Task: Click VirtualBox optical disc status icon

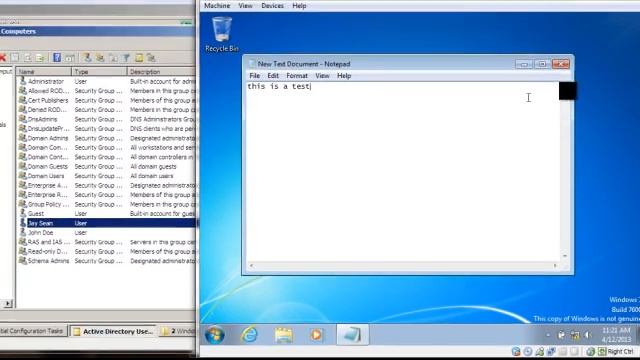Action: pyautogui.click(x=528, y=351)
